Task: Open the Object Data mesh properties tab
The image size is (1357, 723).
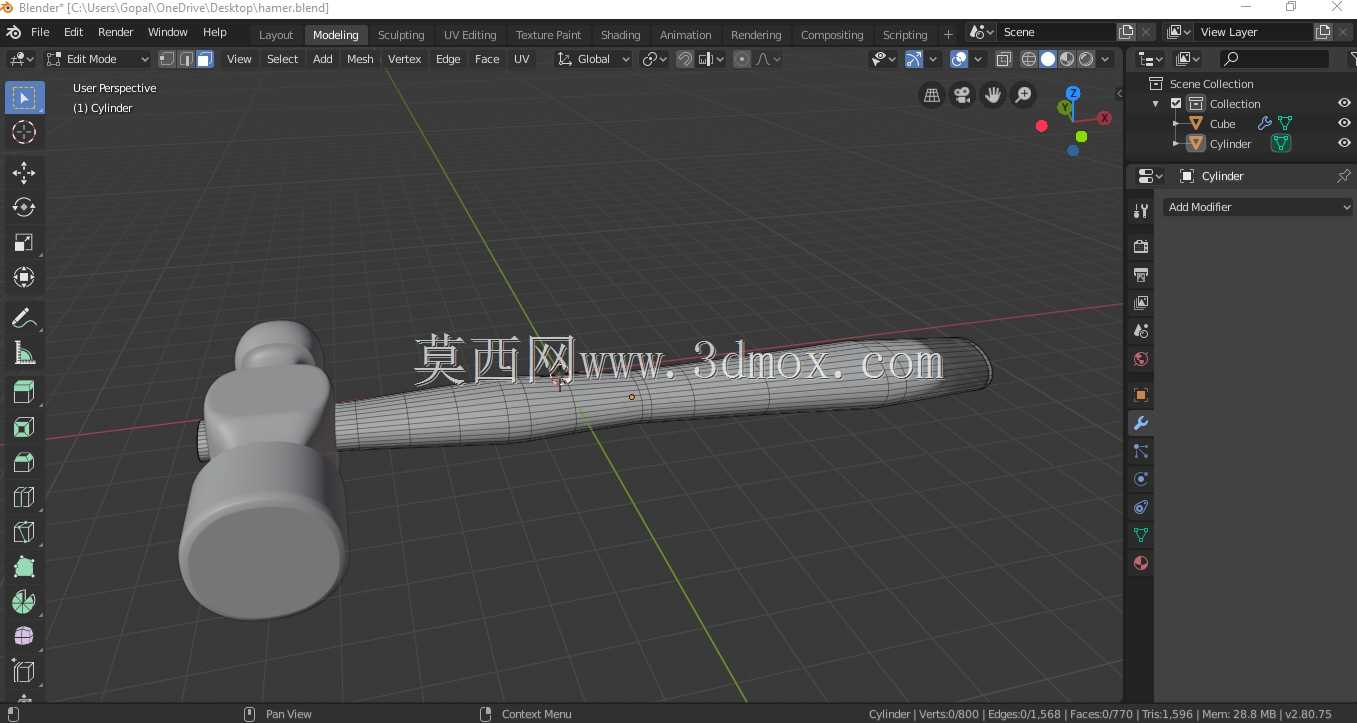Action: click(x=1140, y=535)
